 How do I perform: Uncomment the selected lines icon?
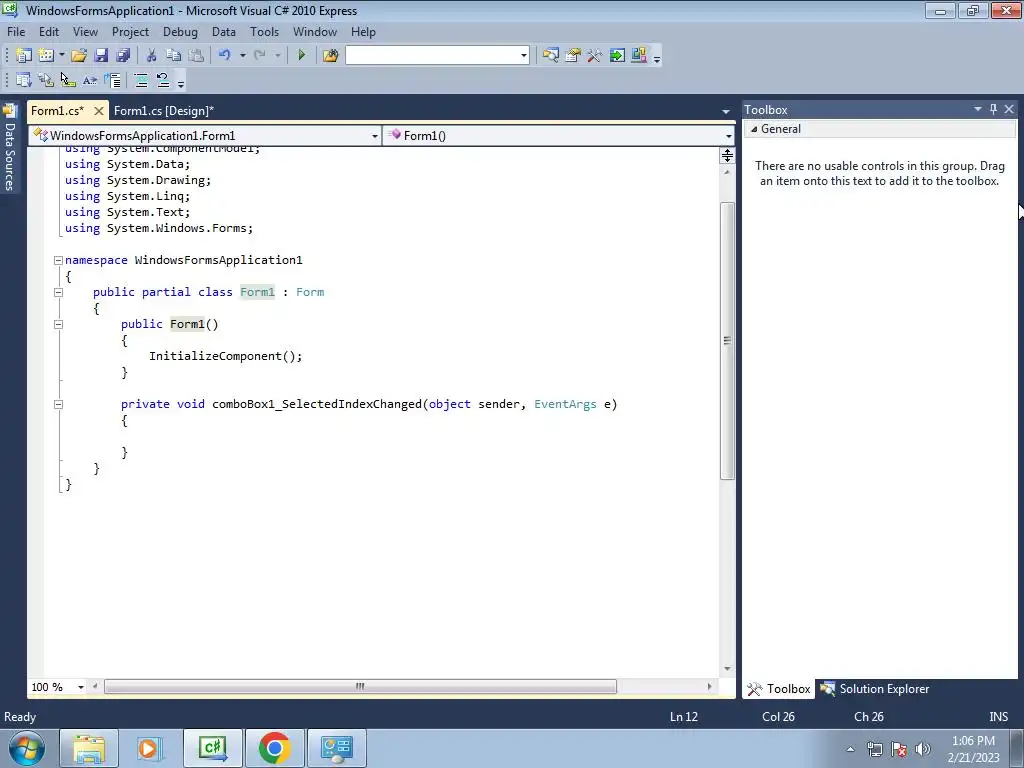(x=163, y=80)
